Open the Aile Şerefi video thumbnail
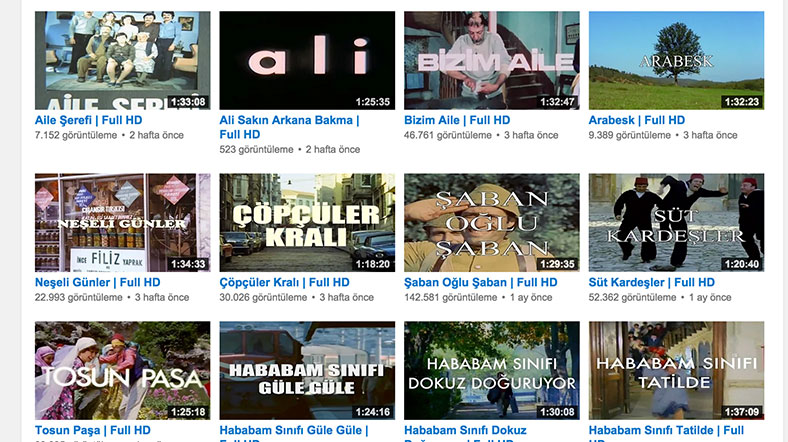Screen dimensions: 788x442 123,60
